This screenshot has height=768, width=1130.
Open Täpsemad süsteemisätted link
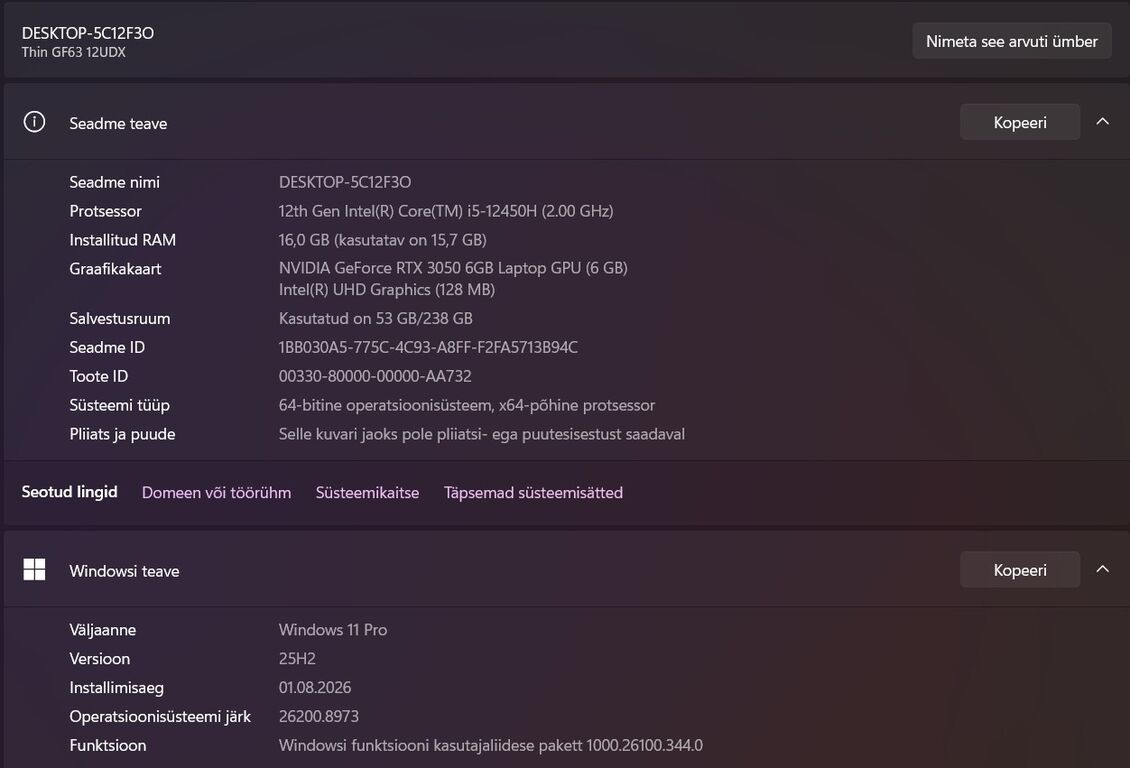533,492
